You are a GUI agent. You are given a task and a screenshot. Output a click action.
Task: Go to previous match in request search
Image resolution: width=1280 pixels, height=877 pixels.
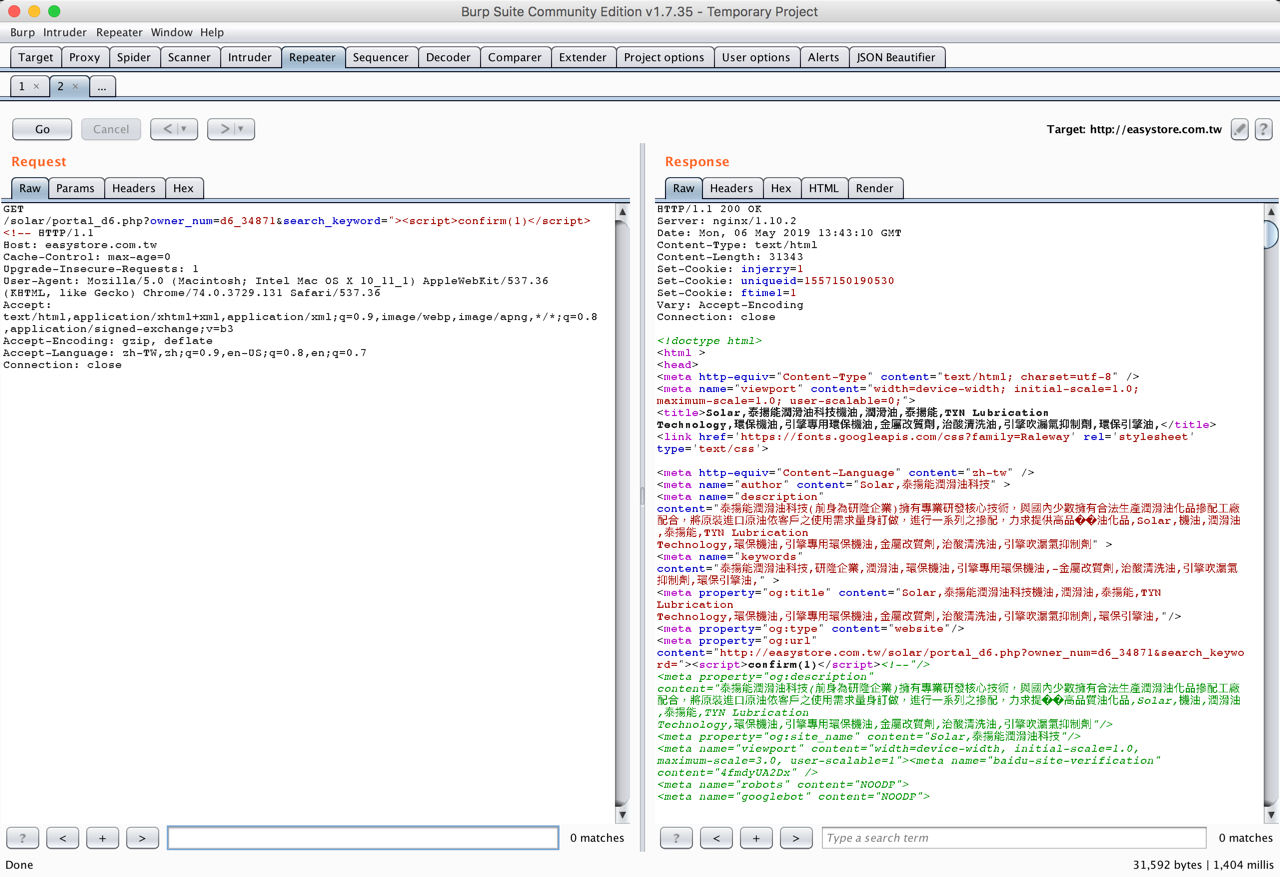[63, 838]
